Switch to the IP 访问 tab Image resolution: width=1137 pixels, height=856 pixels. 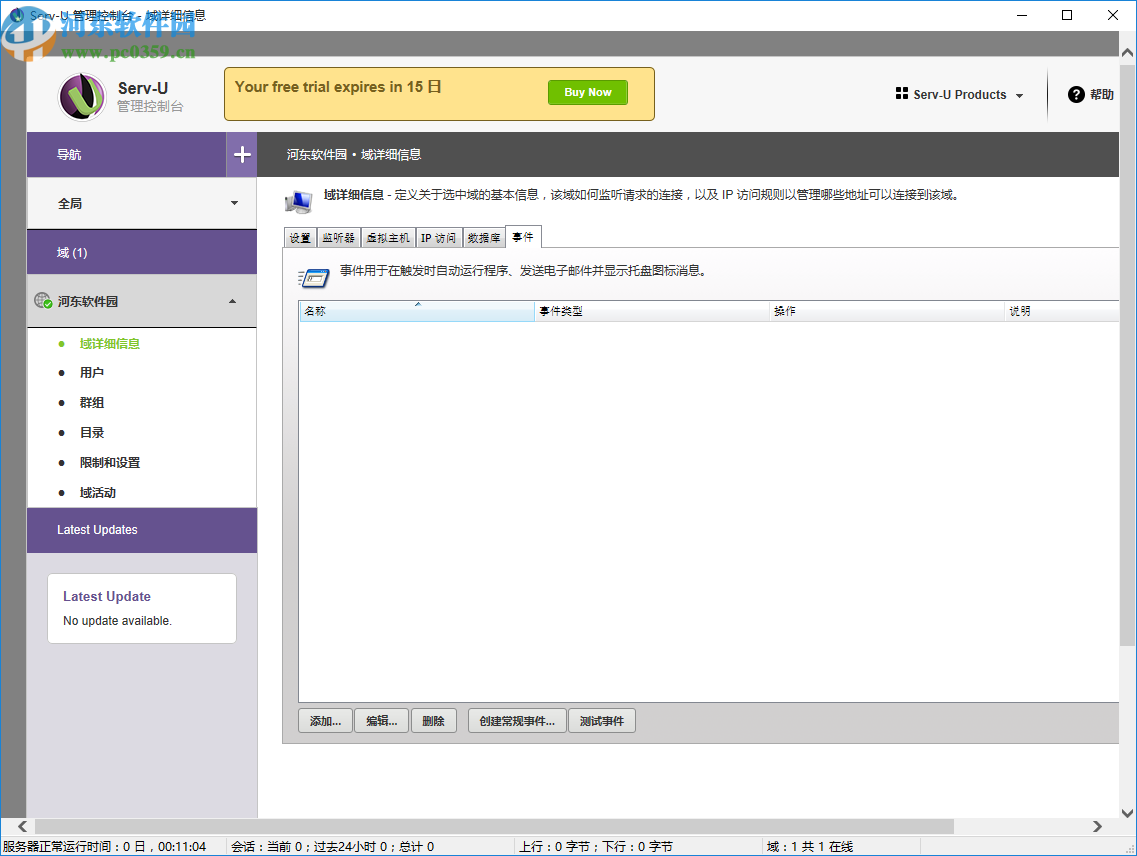pyautogui.click(x=438, y=238)
